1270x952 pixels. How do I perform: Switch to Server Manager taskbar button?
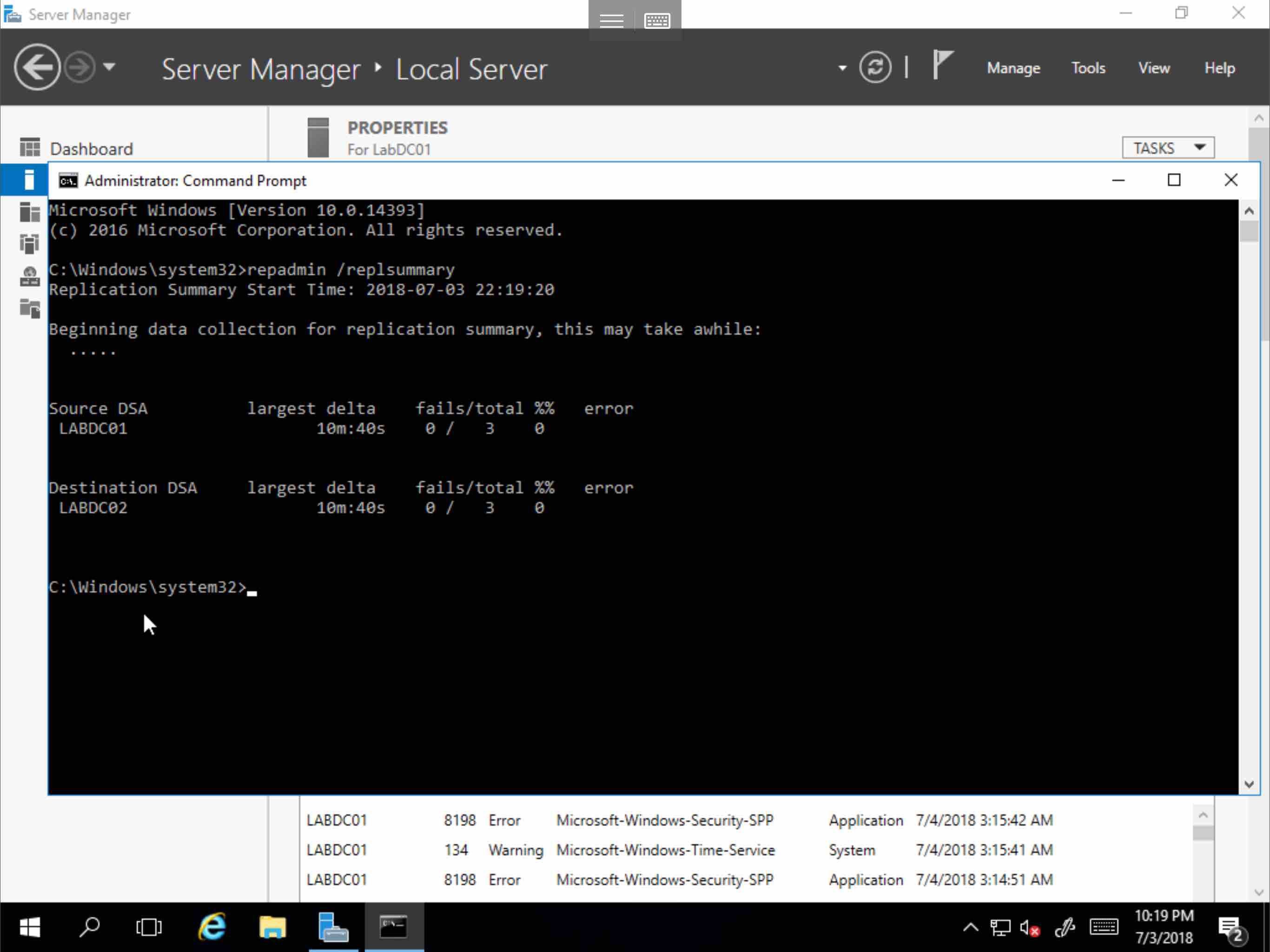coord(333,927)
